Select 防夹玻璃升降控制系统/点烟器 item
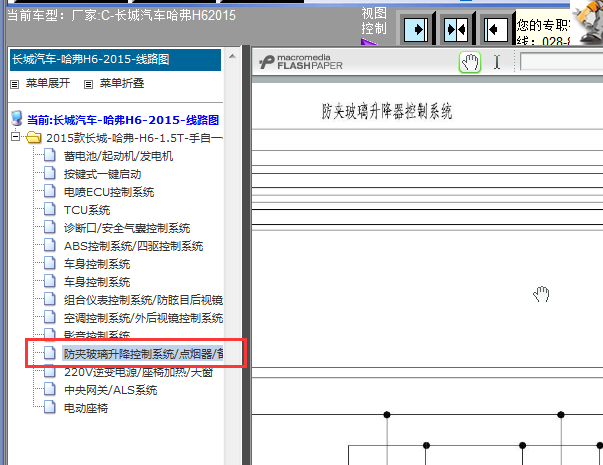603x465 pixels. pyautogui.click(x=143, y=353)
